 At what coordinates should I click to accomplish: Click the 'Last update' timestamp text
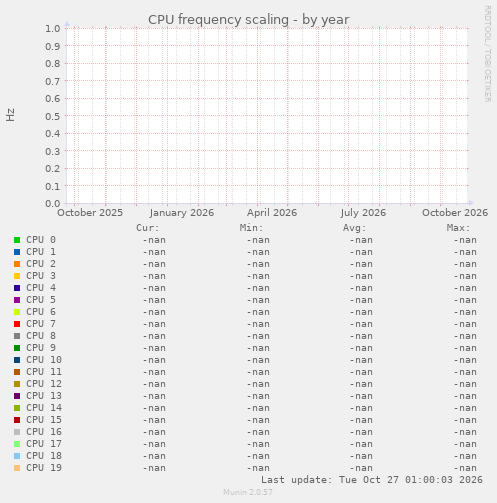[x=372, y=480]
